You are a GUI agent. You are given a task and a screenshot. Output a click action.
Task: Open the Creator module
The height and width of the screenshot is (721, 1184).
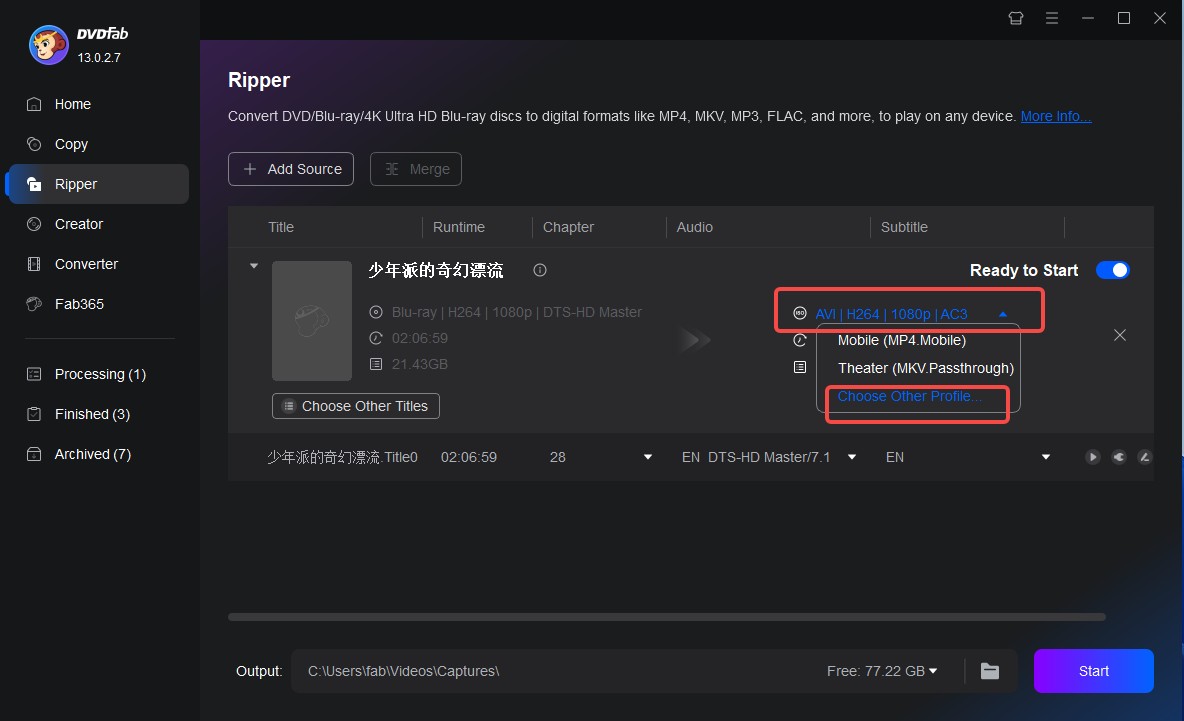[97, 224]
